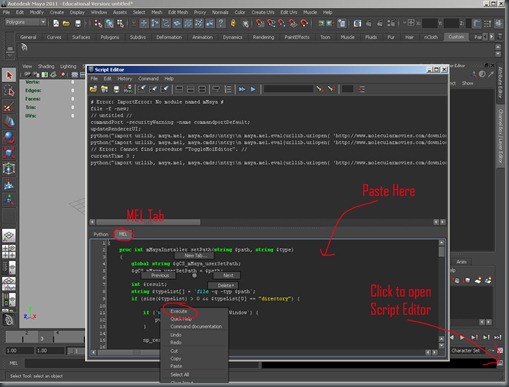Image resolution: width=509 pixels, height=387 pixels.
Task: Toggle Echo All Commands icon
Action: click(216, 89)
